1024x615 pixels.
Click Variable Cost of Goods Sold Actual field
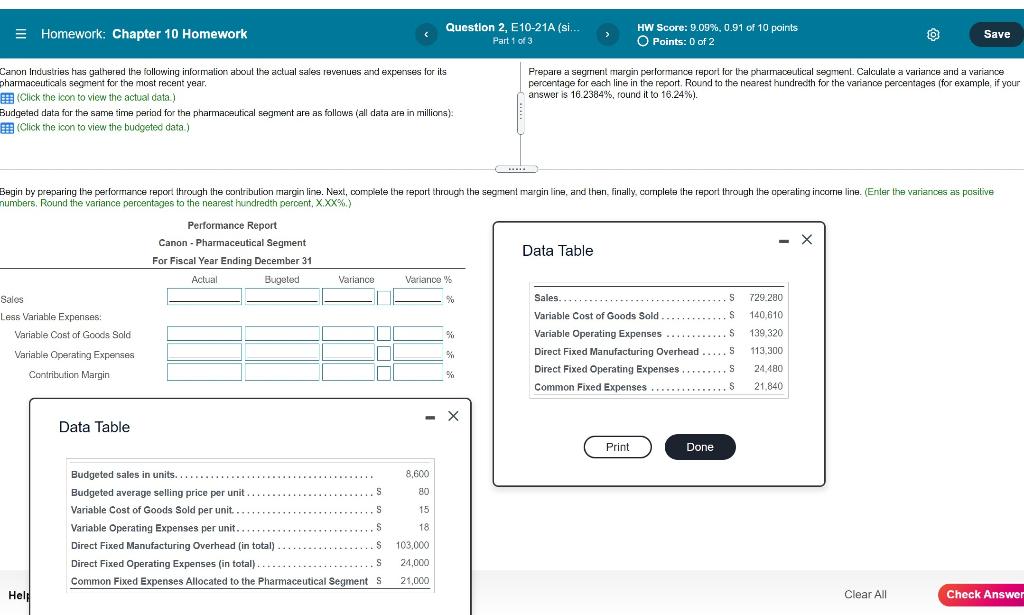pyautogui.click(x=204, y=334)
